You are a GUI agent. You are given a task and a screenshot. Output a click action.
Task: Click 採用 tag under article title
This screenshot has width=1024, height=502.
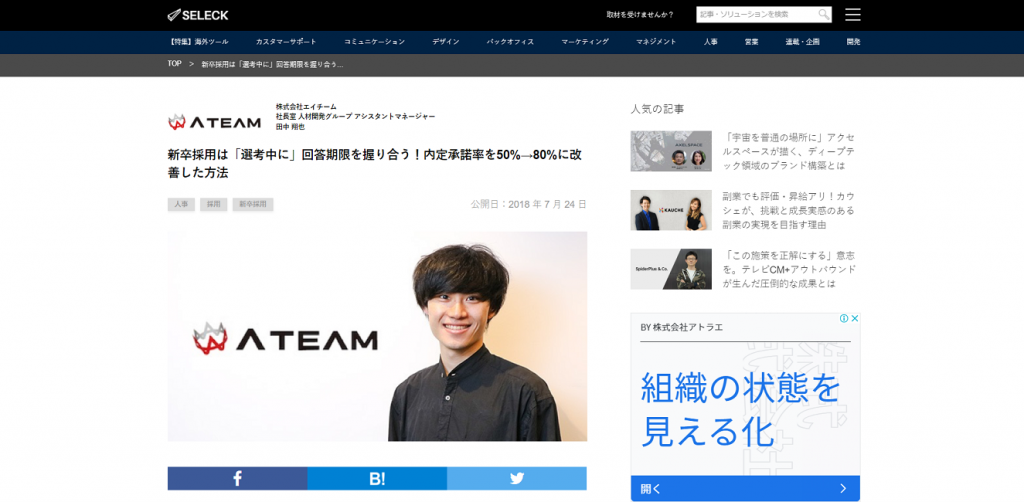point(214,204)
